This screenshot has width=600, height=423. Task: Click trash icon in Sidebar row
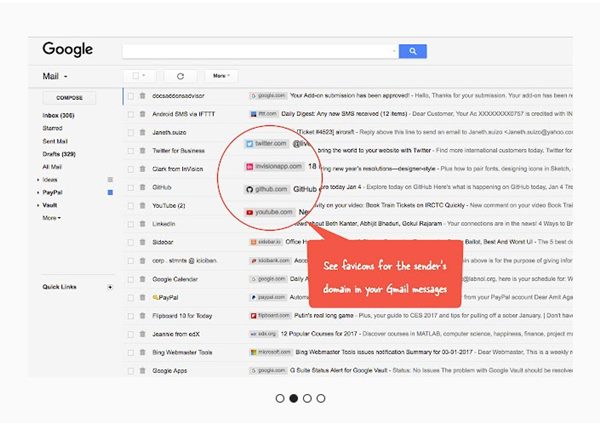[x=142, y=242]
